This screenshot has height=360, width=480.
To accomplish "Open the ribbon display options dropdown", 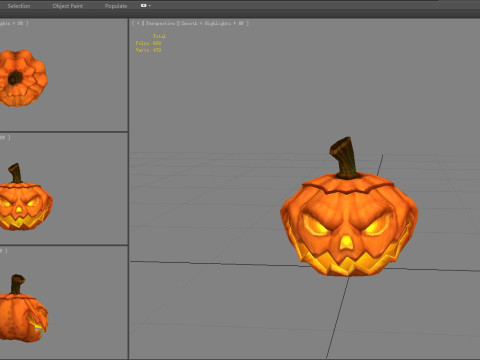I will click(145, 6).
